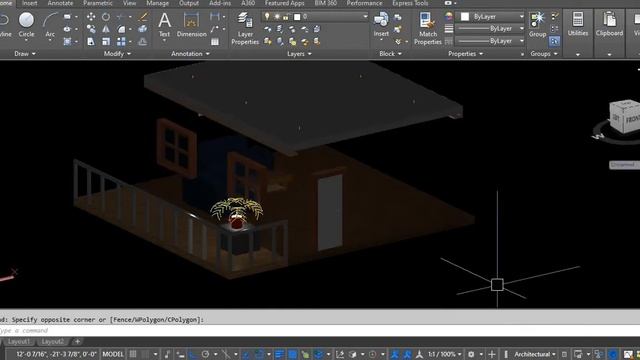Pick the Stretch tool in Modify panel
Viewport: 640px width, 360px height.
91,41
